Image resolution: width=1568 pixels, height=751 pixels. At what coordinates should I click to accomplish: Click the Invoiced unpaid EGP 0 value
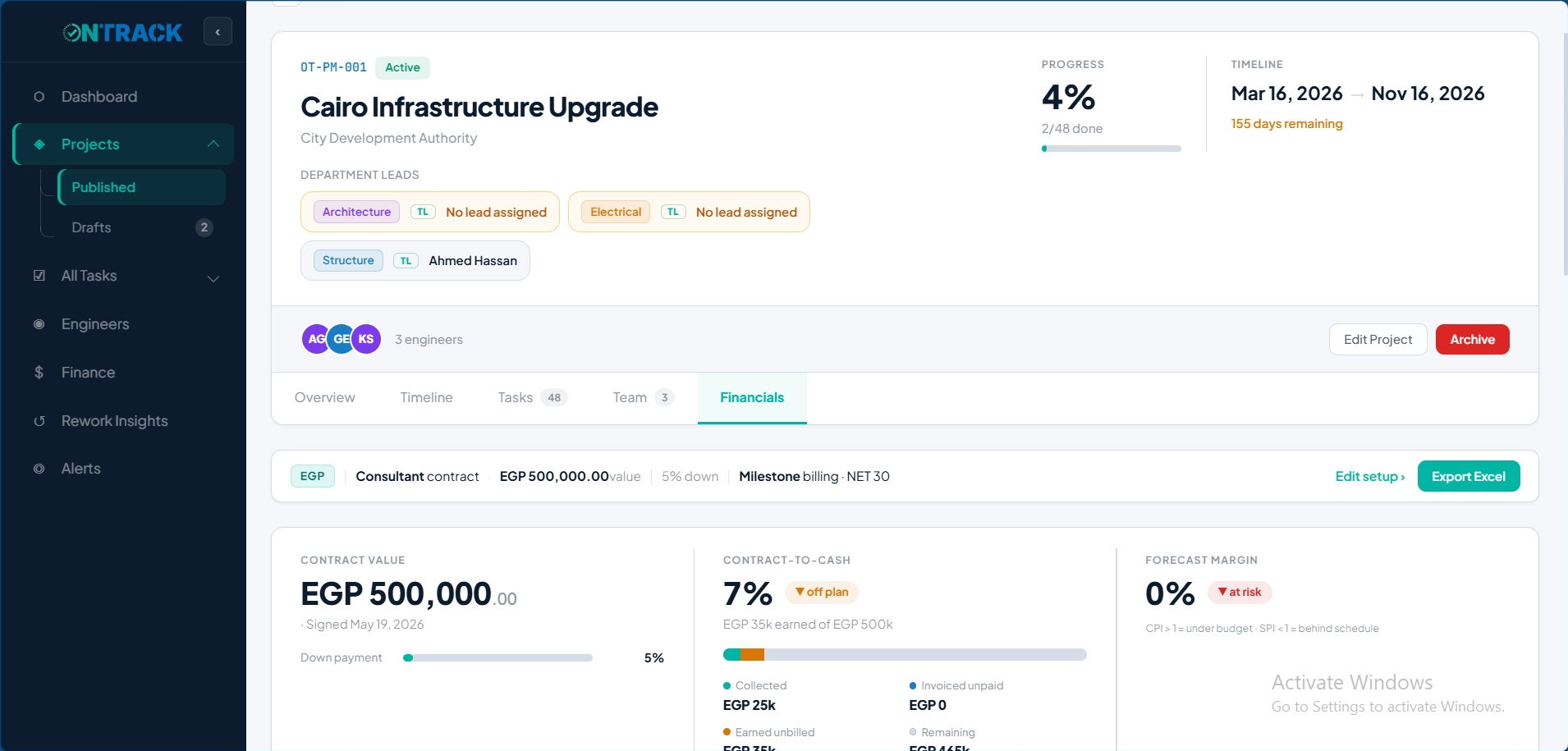click(x=928, y=705)
